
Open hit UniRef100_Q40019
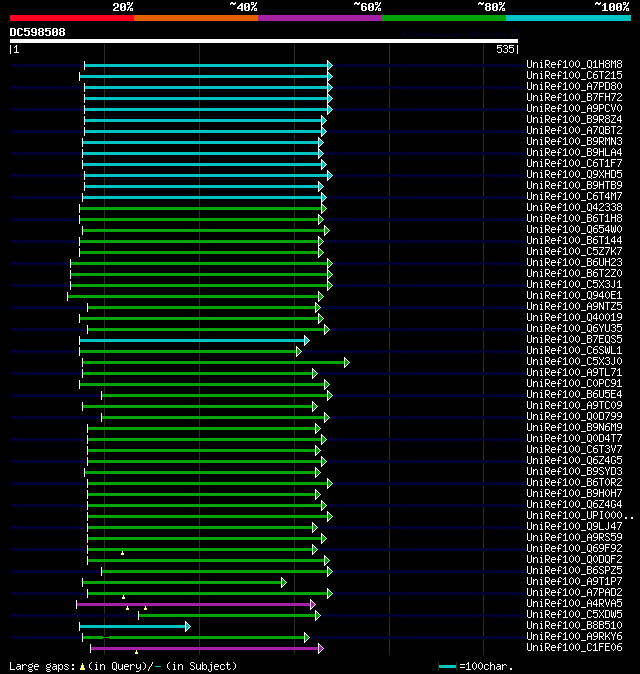[574, 318]
